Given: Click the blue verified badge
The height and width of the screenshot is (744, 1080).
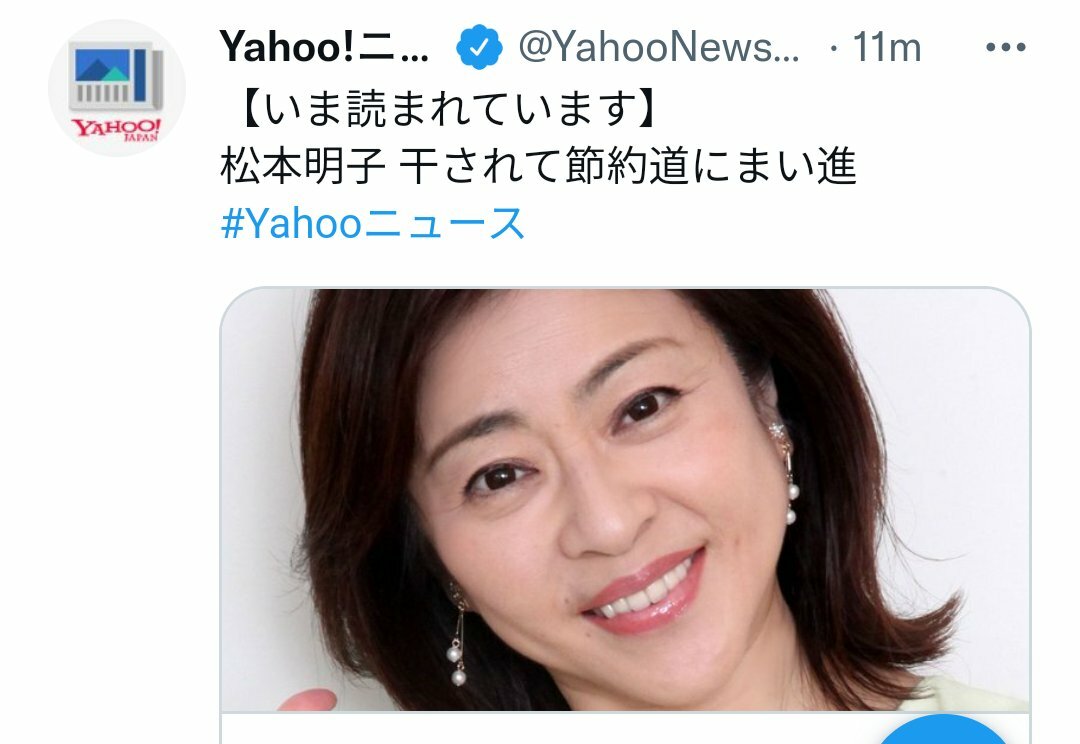Looking at the screenshot, I should point(479,47).
